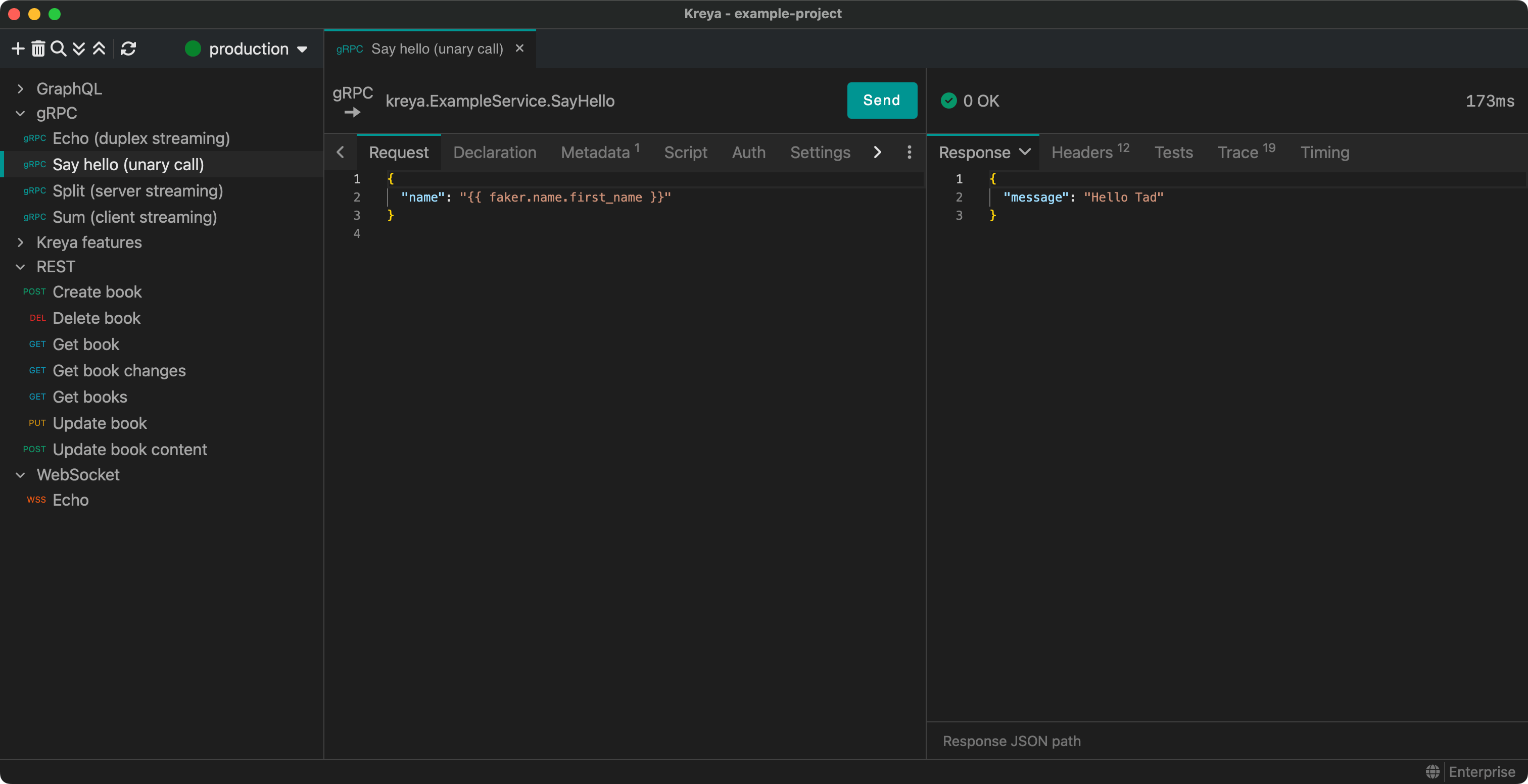Click the gRPC unary arrow icon
Viewport: 1528px width, 784px height.
[x=352, y=112]
